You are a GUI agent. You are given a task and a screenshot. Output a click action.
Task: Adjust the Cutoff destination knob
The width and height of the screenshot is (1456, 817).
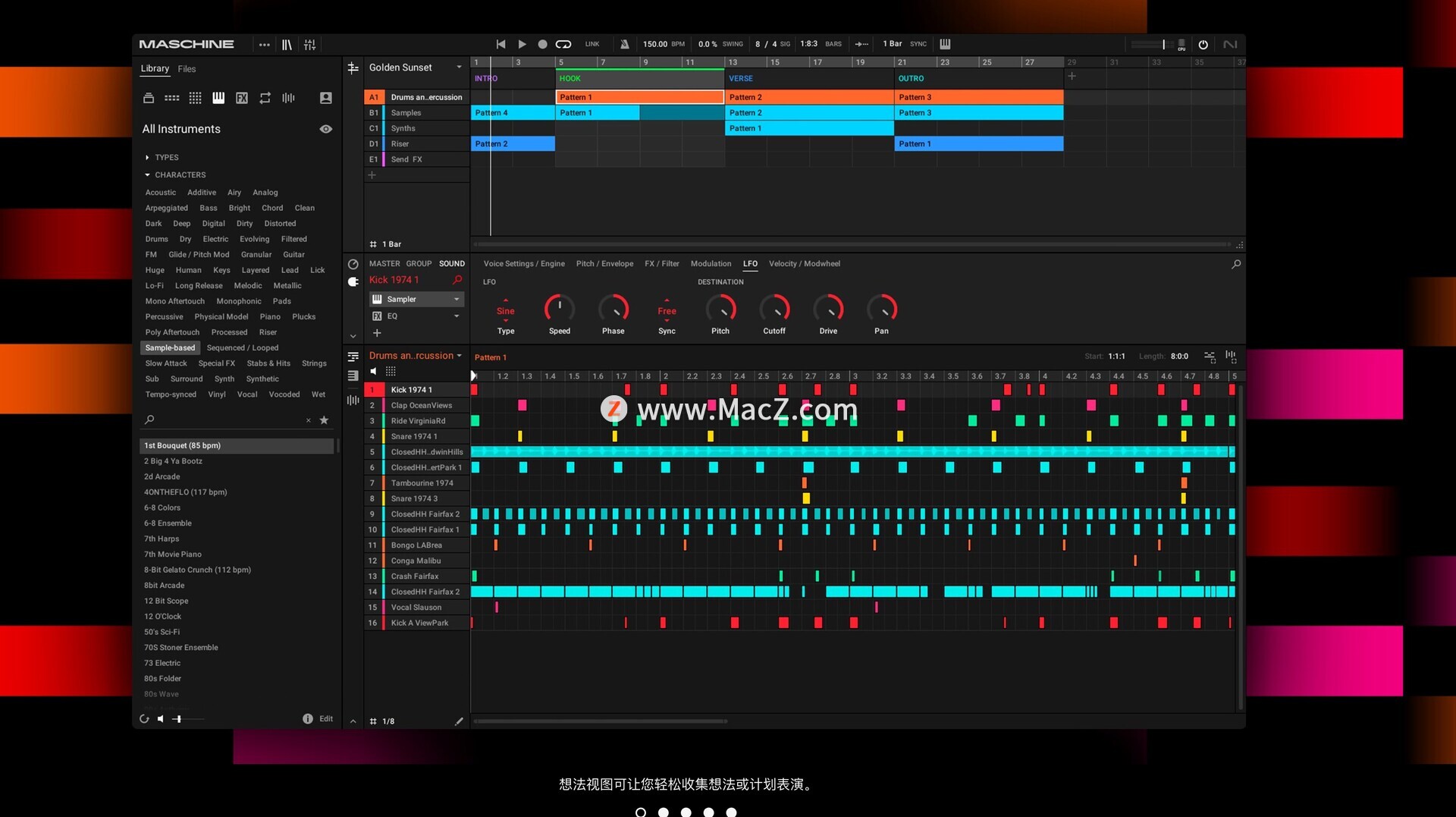point(774,309)
